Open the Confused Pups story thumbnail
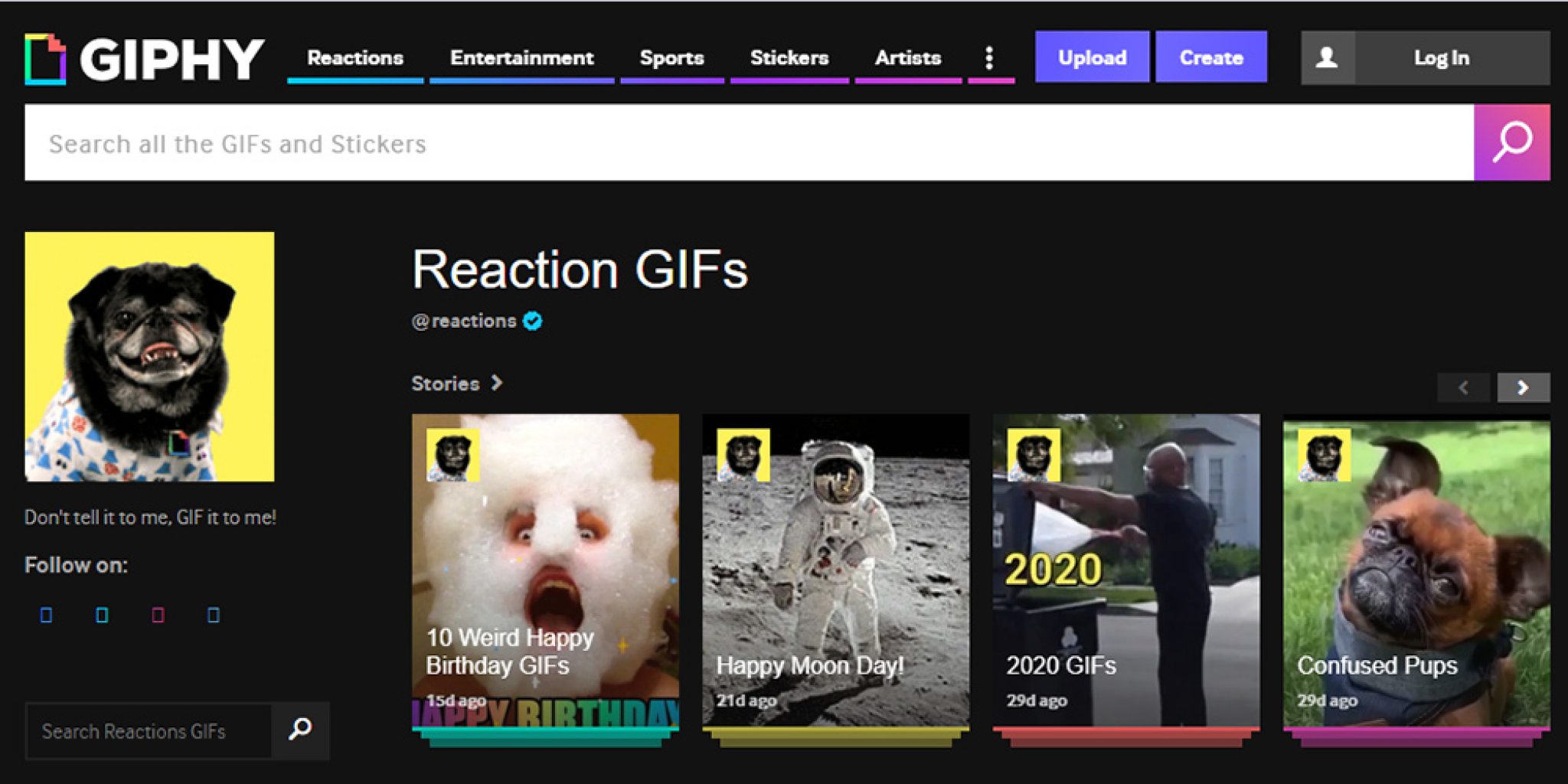The width and height of the screenshot is (1568, 784). 1416,570
